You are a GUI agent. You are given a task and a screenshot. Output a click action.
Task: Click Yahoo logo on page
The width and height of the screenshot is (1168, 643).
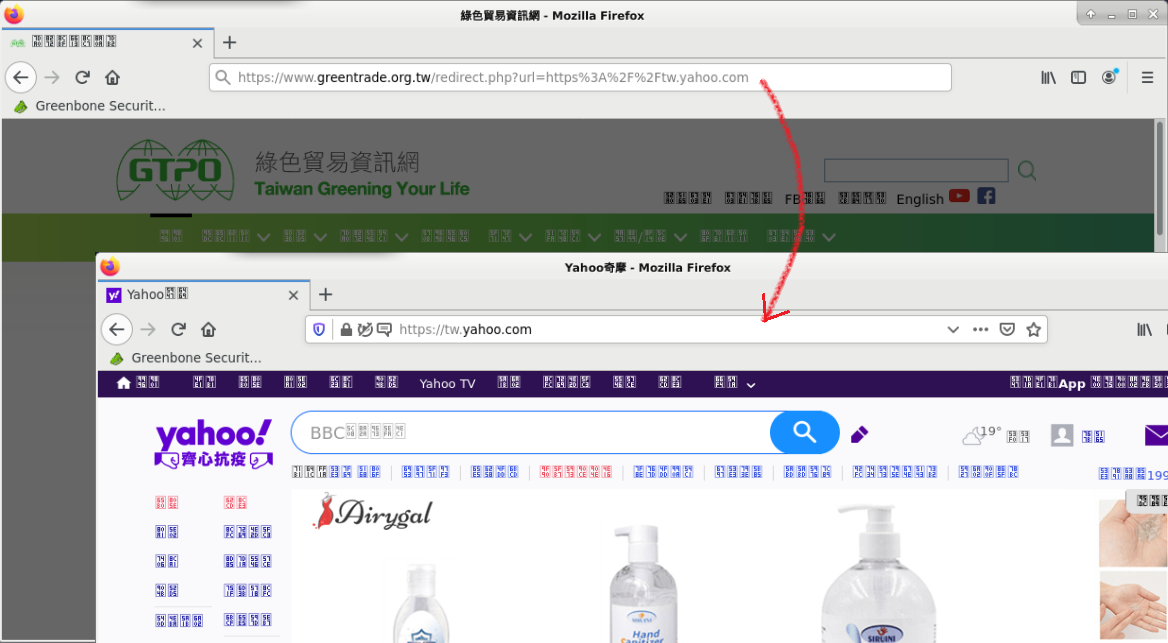tap(214, 443)
